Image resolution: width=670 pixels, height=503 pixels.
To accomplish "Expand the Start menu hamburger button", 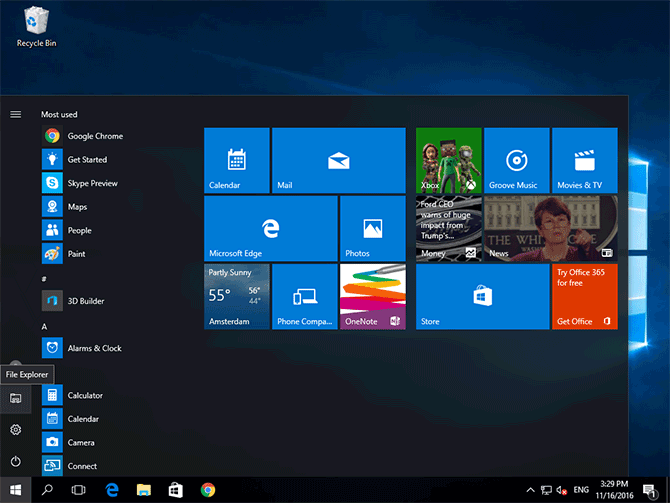I will click(x=16, y=115).
